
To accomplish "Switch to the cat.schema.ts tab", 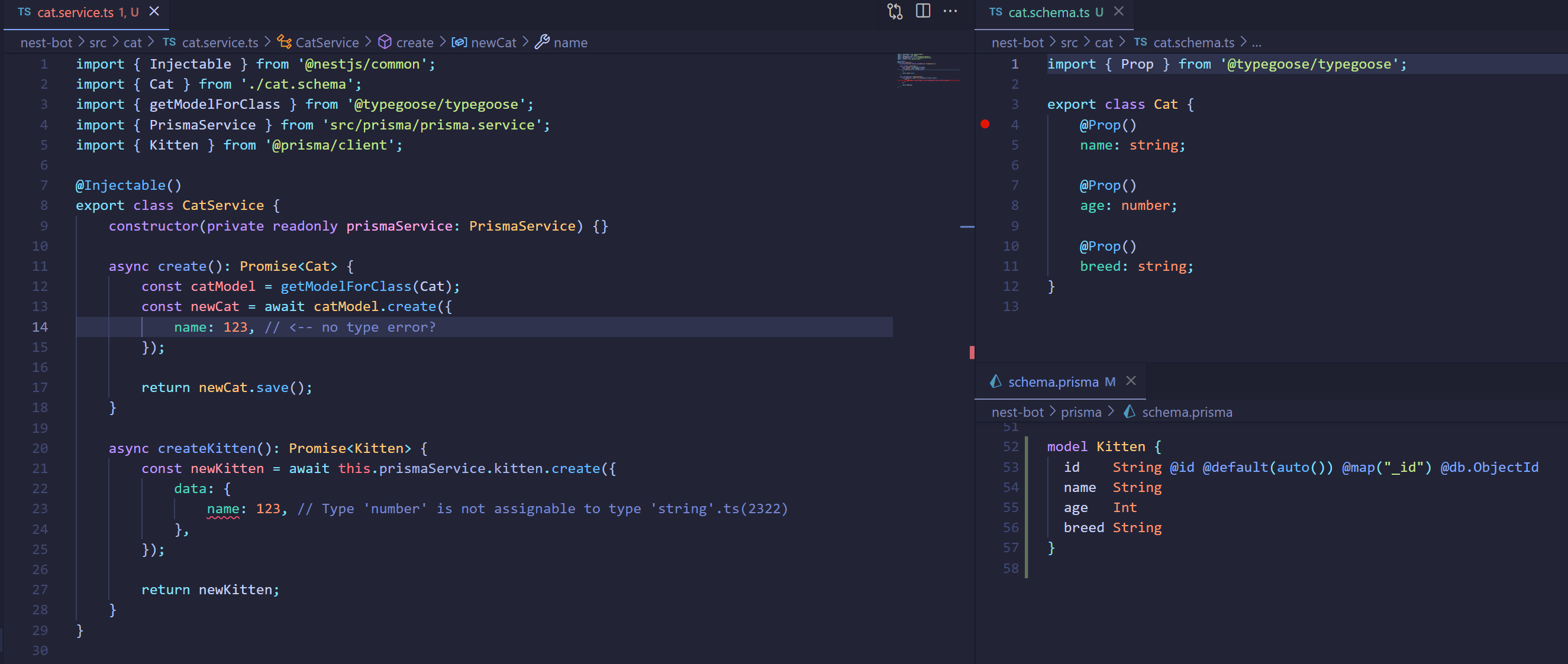I will (x=1051, y=12).
